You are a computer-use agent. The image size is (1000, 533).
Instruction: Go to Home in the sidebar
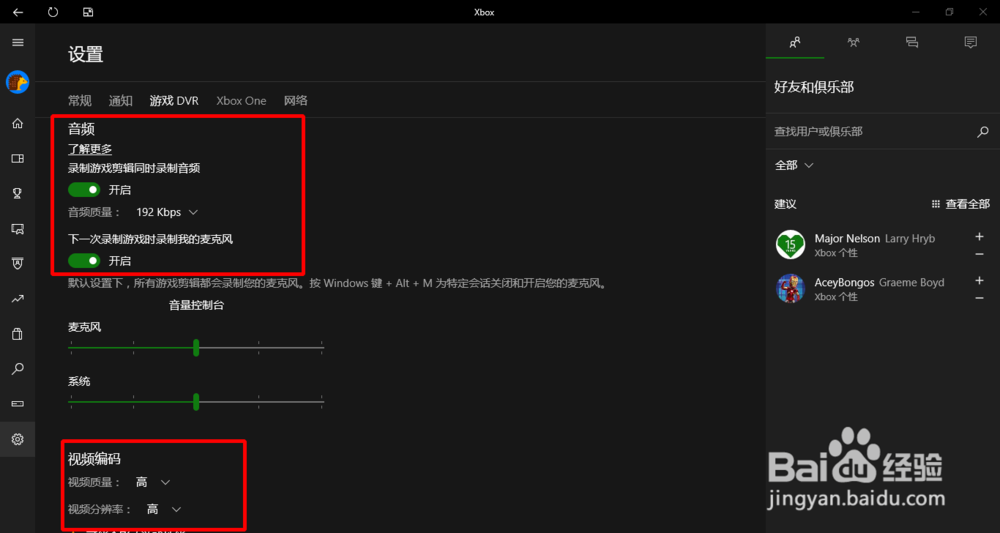coord(18,124)
